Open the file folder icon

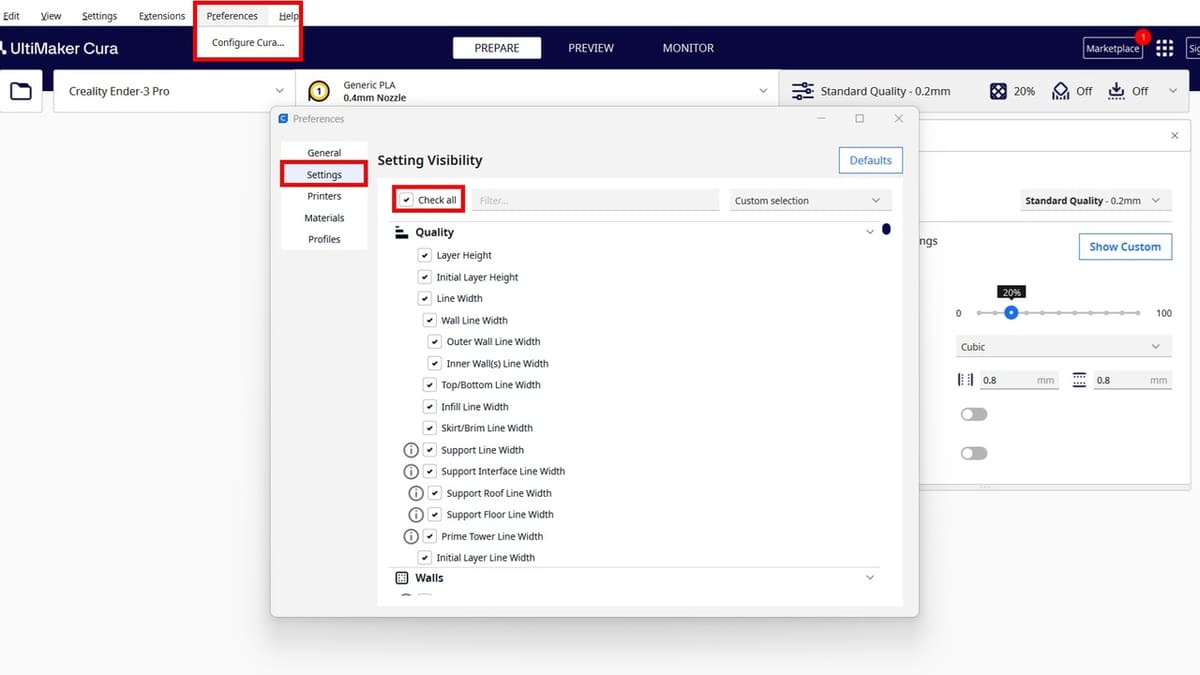point(21,91)
